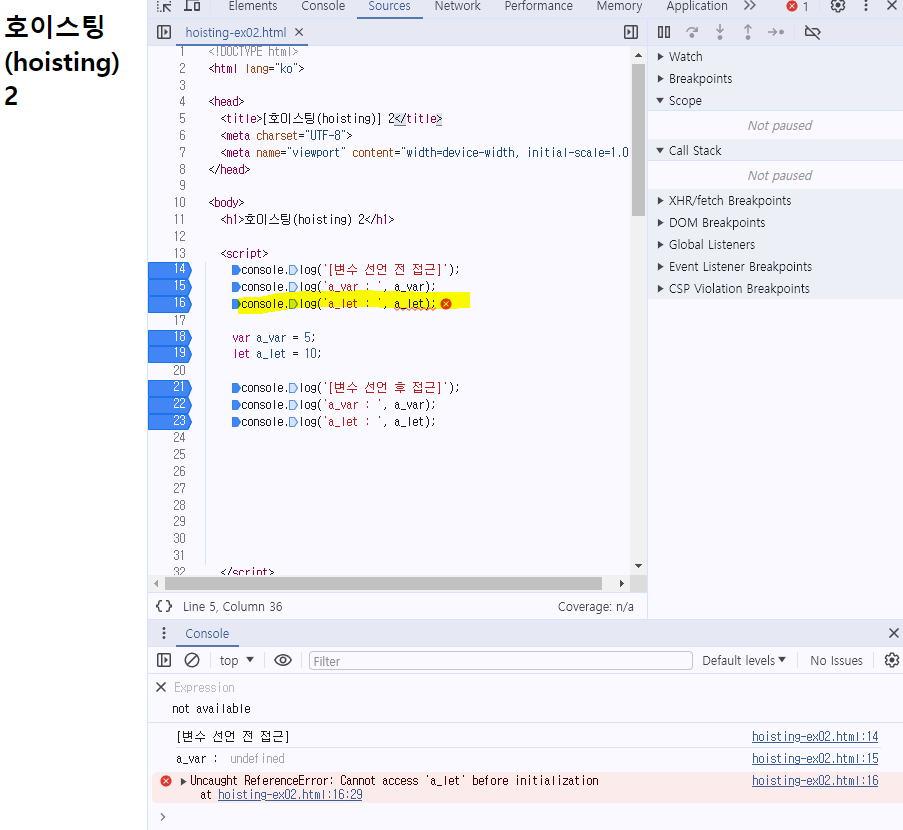Image resolution: width=903 pixels, height=830 pixels.
Task: Toggle the file navigator sidebar icon
Action: pyautogui.click(x=164, y=32)
